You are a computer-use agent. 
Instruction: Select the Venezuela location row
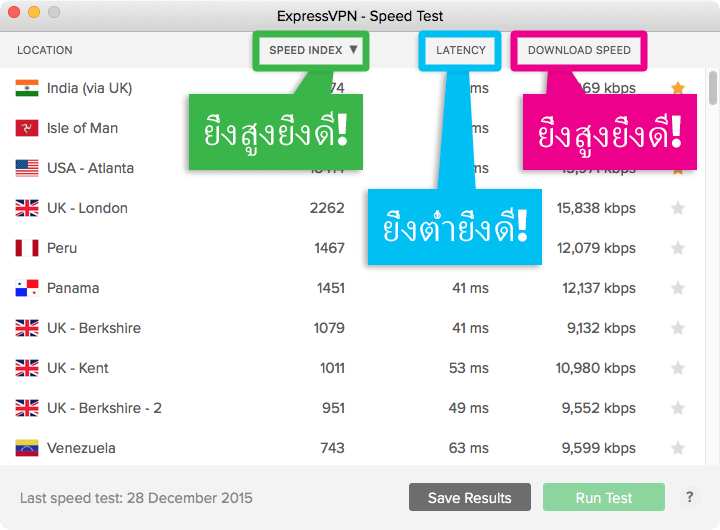(353, 448)
